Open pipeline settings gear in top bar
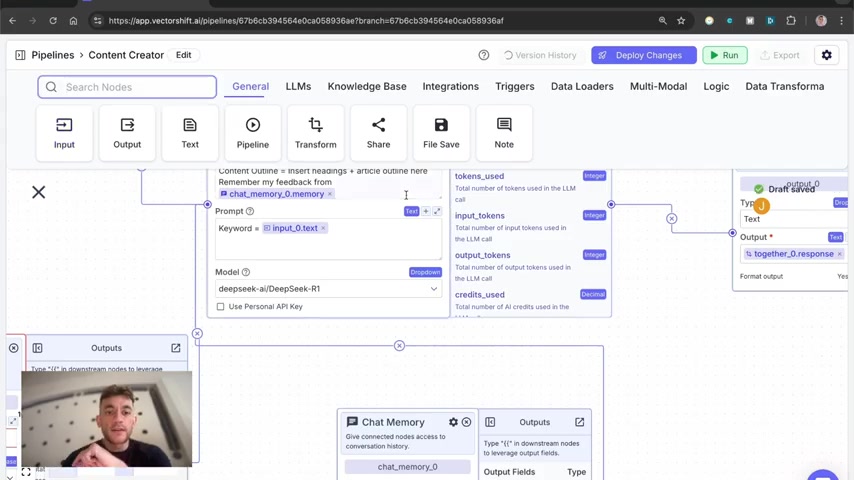 coord(827,55)
